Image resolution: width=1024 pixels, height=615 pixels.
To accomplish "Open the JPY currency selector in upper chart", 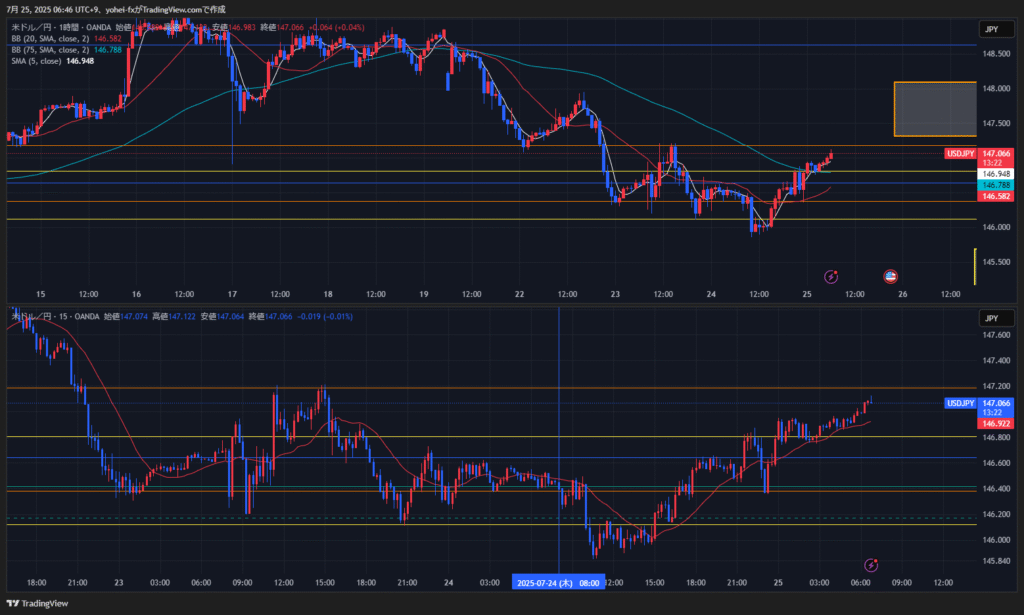I will coord(991,30).
